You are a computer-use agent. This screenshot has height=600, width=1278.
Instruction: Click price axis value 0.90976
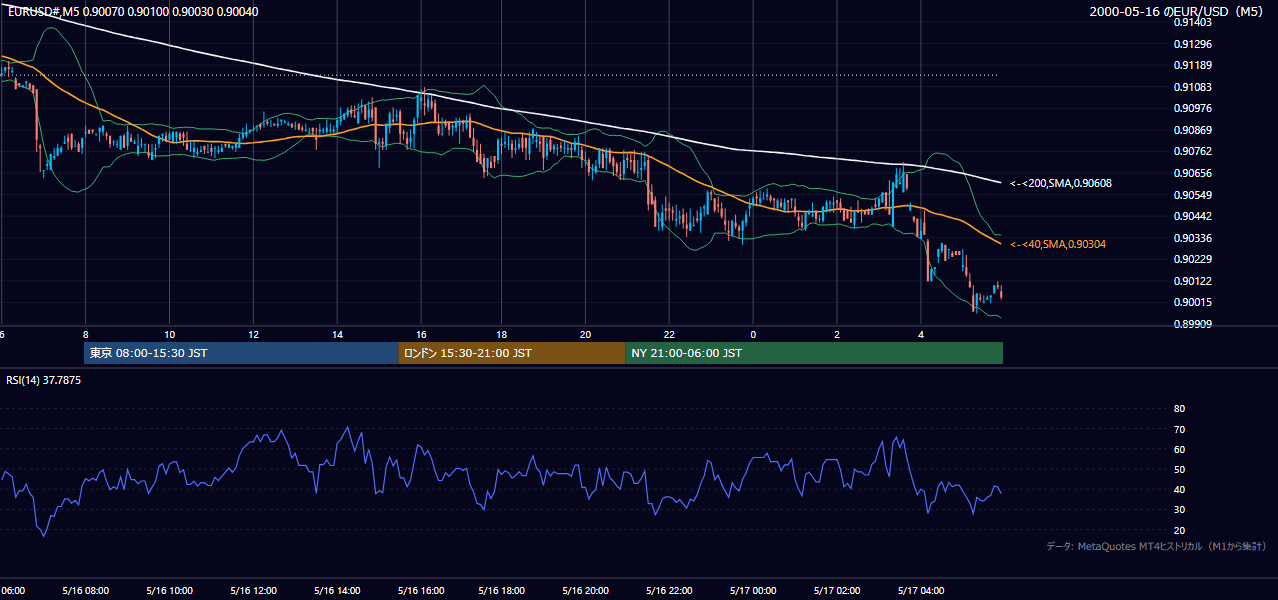click(x=1194, y=108)
